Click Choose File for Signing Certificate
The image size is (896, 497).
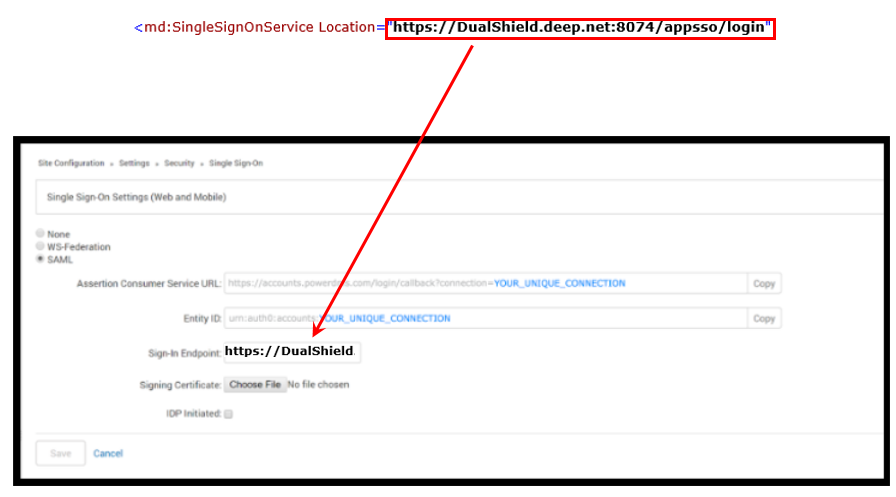[x=255, y=384]
